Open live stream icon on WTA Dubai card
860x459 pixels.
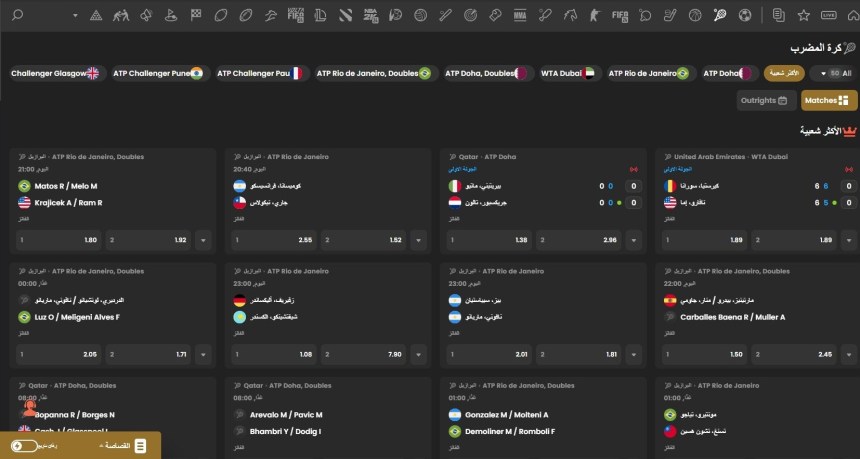[x=849, y=169]
